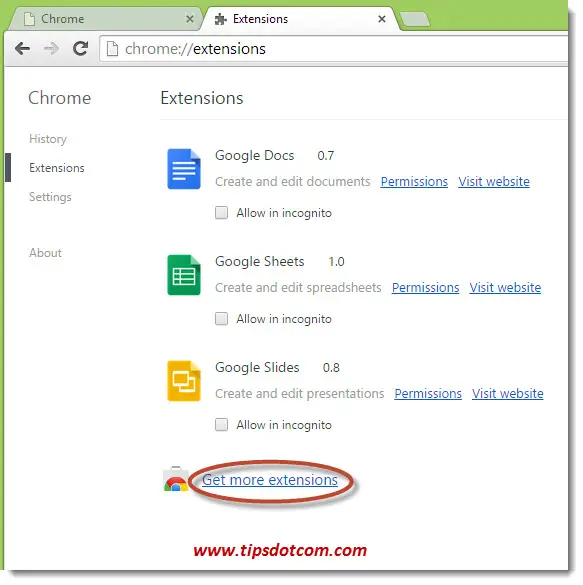Click the chrome://extensions address bar
The image size is (583, 585).
pyautogui.click(x=333, y=49)
